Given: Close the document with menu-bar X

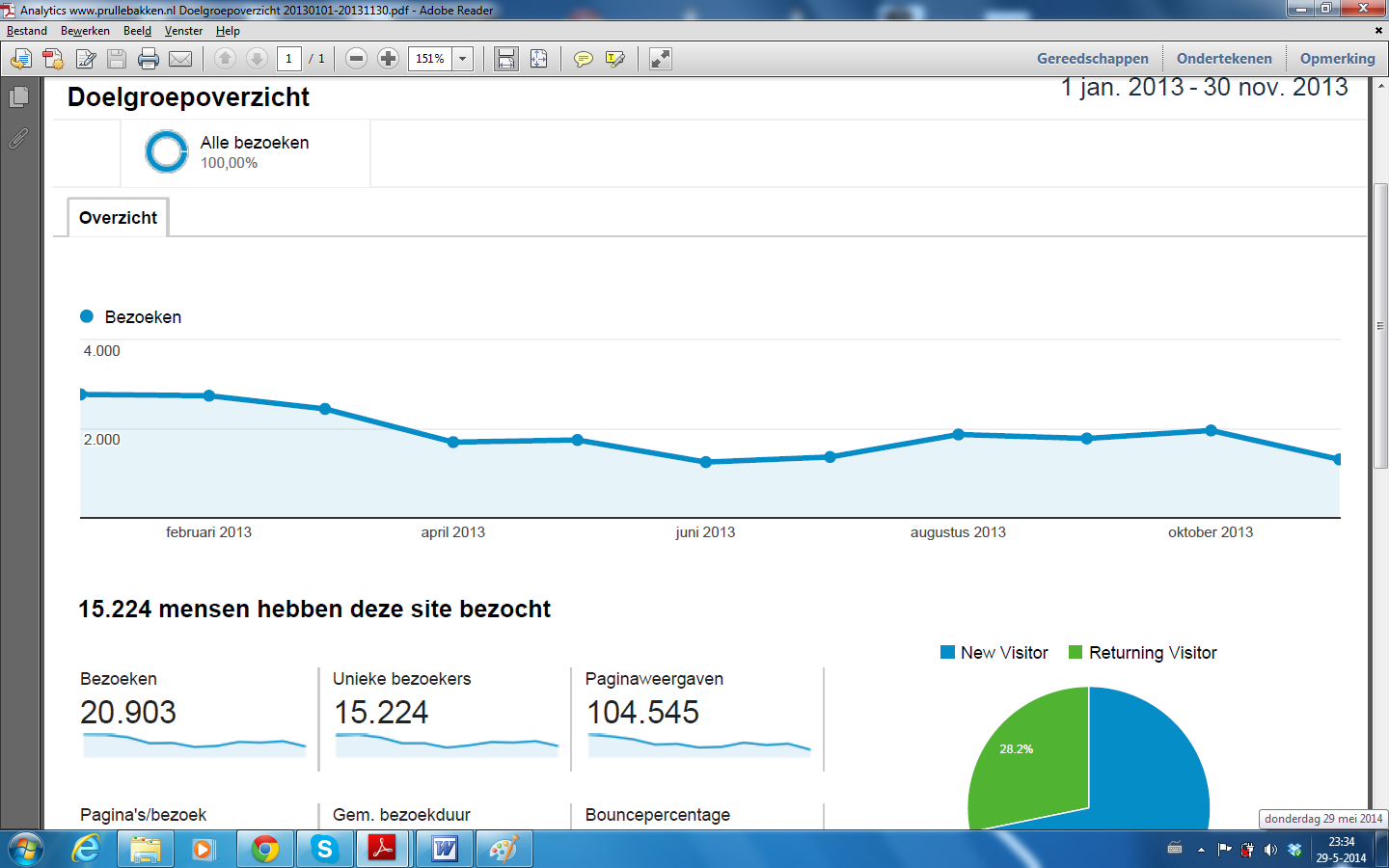Looking at the screenshot, I should coord(1378,31).
